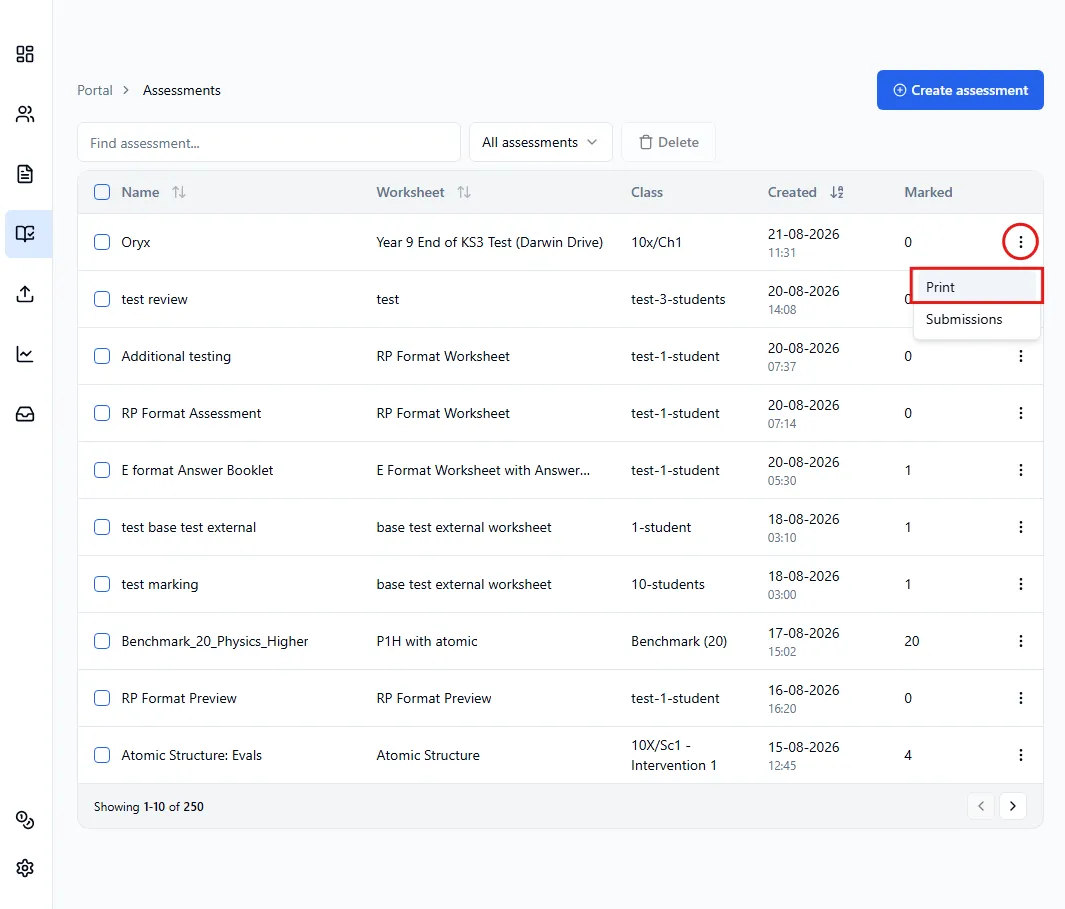Open the upload icon in sidebar
Image resolution: width=1065 pixels, height=909 pixels.
click(x=25, y=294)
